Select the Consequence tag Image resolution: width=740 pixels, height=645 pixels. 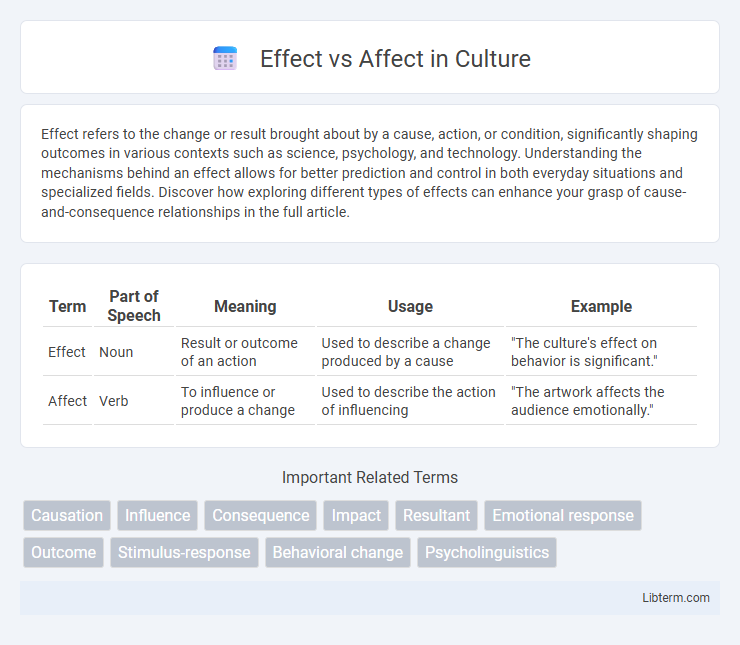[x=261, y=515]
